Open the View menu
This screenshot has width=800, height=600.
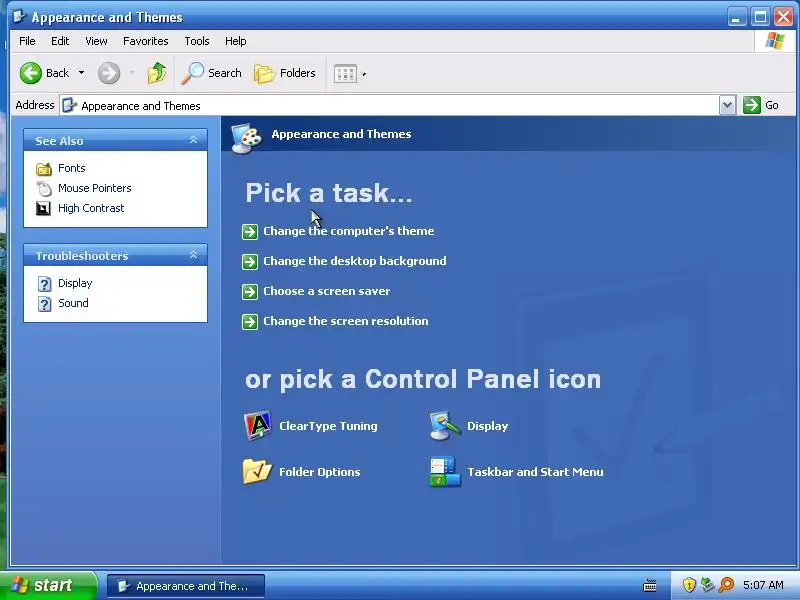pos(96,41)
